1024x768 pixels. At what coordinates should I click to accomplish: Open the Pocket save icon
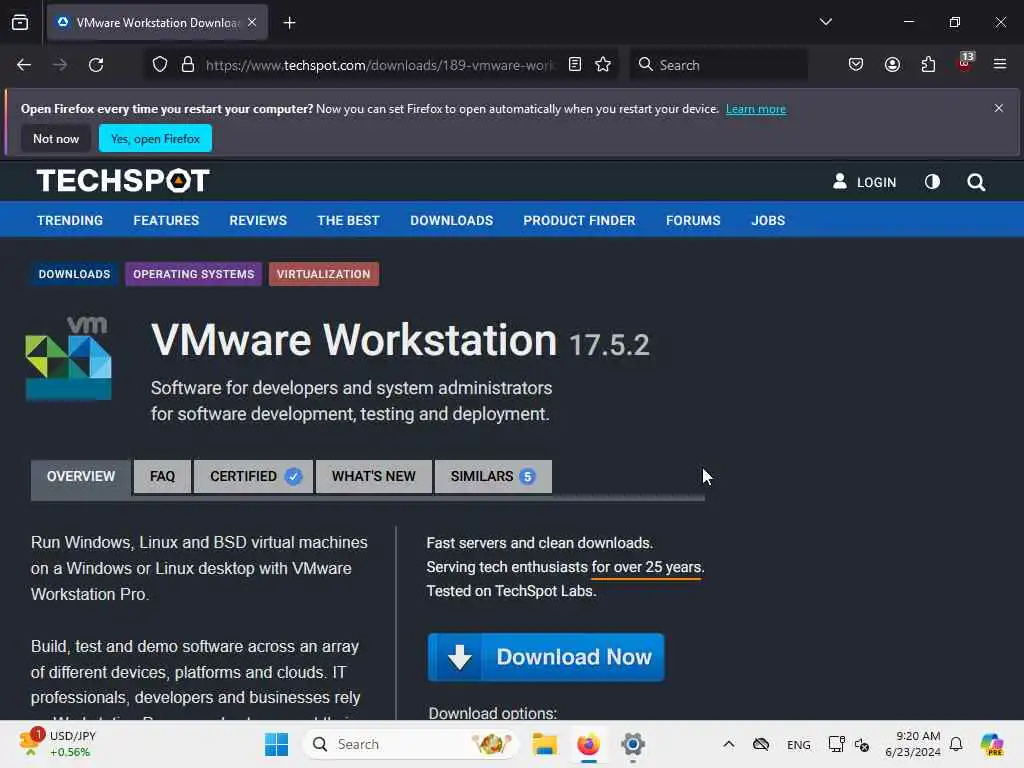coord(856,65)
